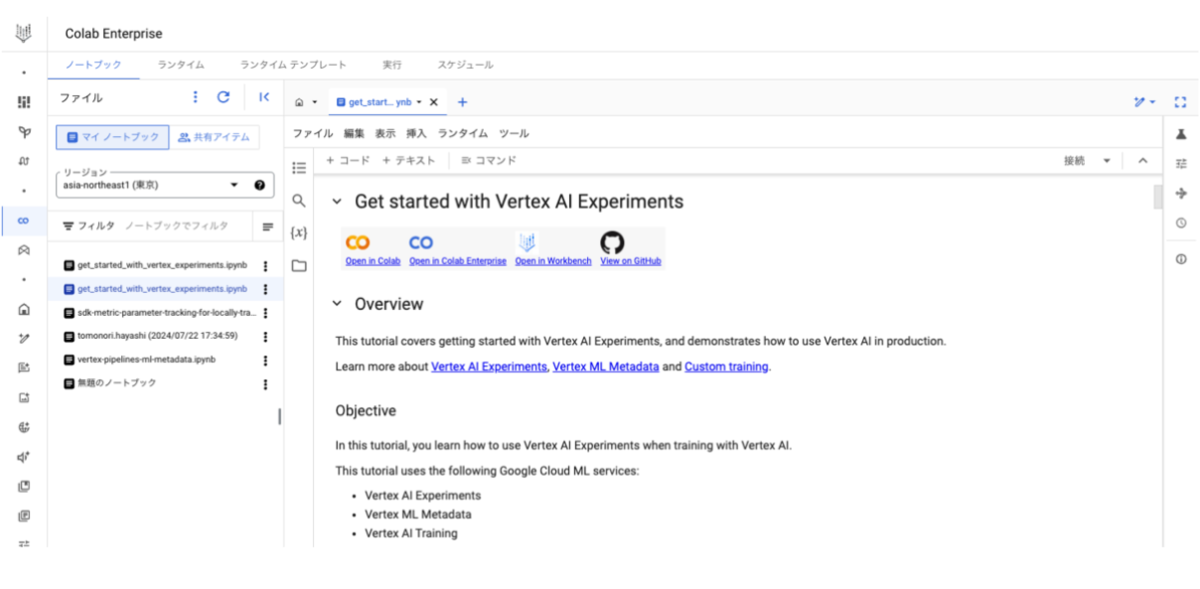Open the home tab icon
Image resolution: width=1200 pixels, height=589 pixels.
tap(299, 102)
